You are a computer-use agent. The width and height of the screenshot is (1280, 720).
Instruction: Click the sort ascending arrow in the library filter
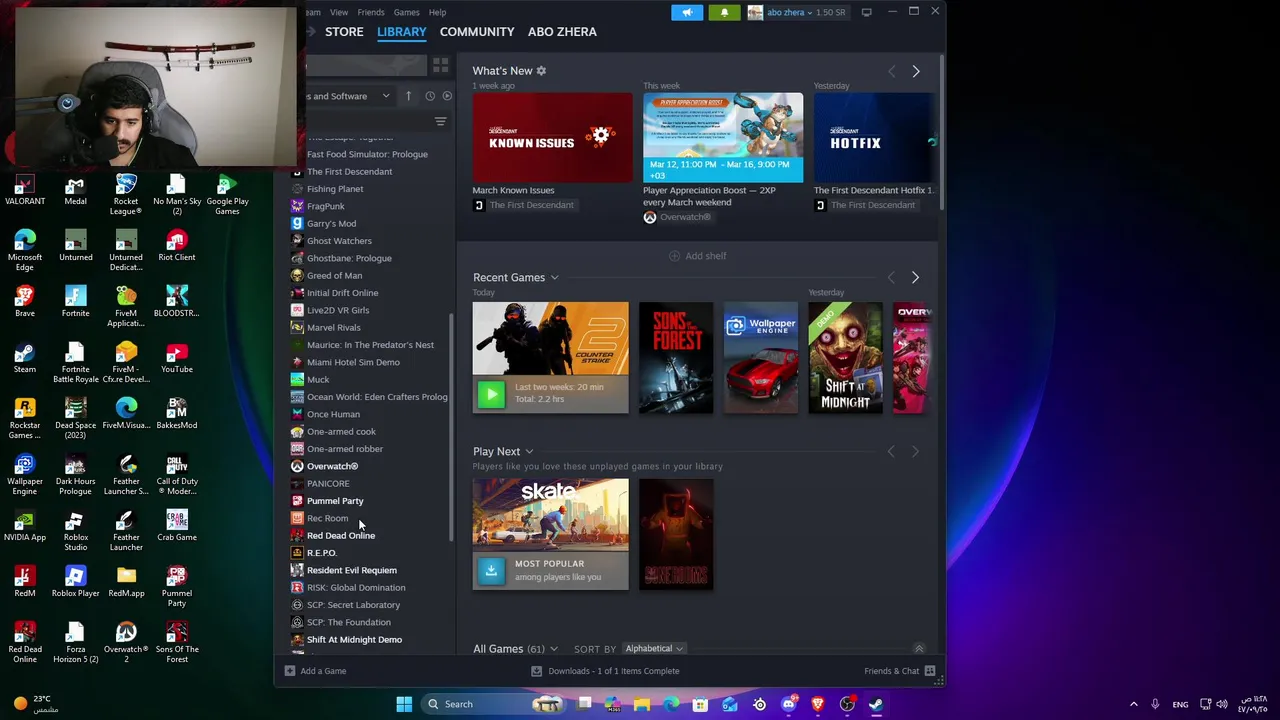coord(408,96)
